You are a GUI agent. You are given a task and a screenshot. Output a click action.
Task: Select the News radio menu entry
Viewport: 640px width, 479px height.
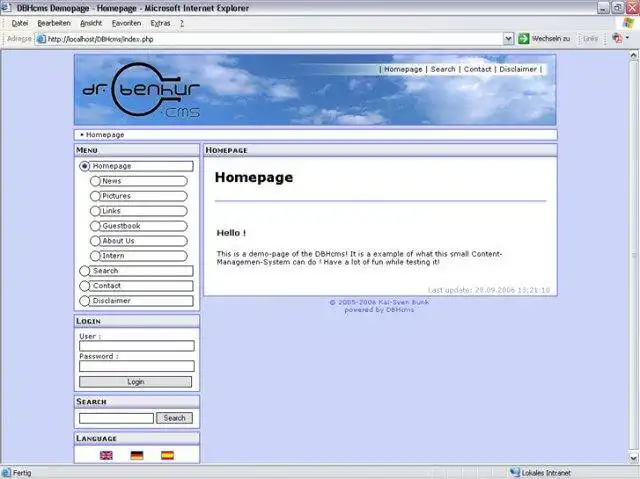pos(139,181)
